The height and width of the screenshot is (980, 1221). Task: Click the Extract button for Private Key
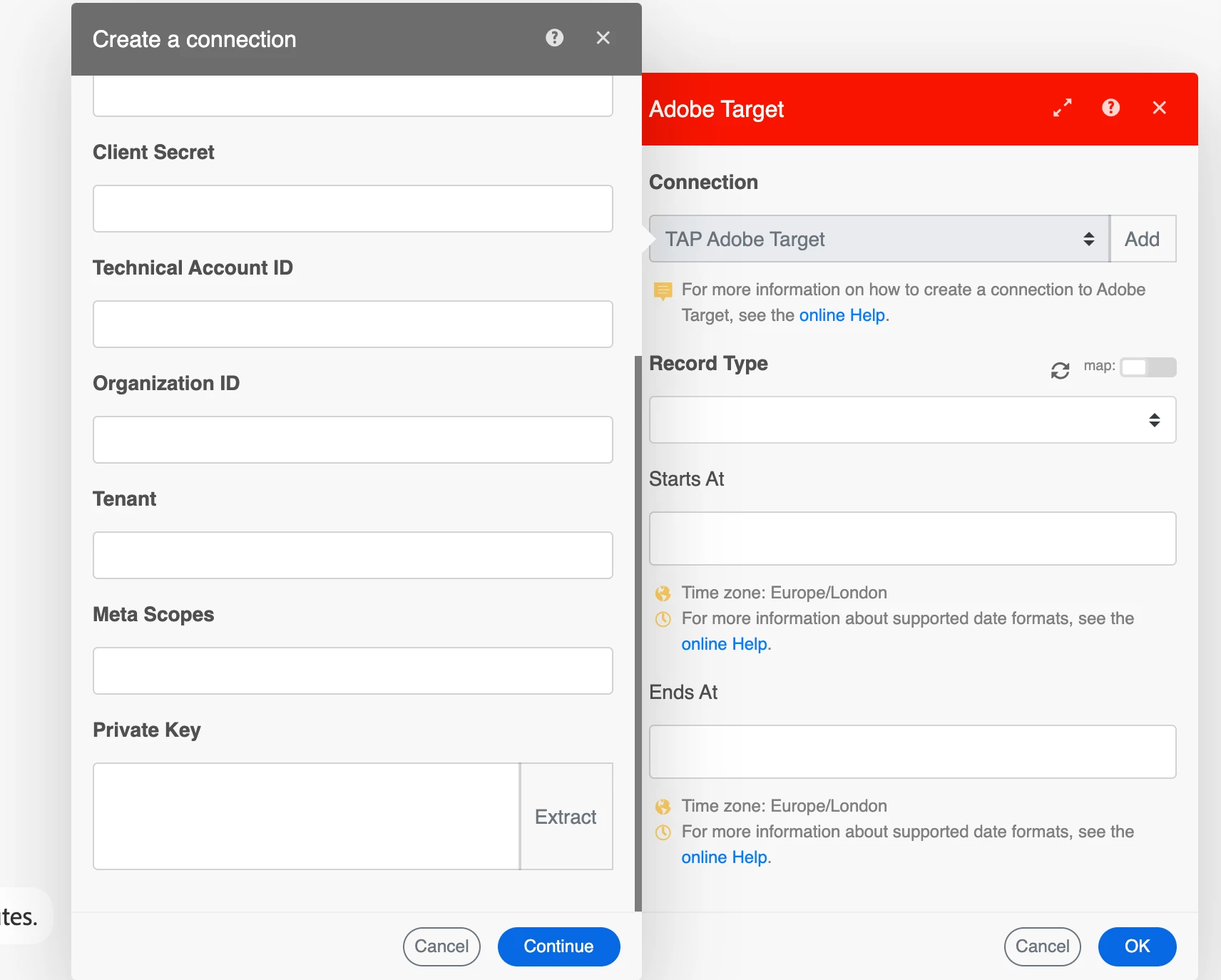pos(566,817)
